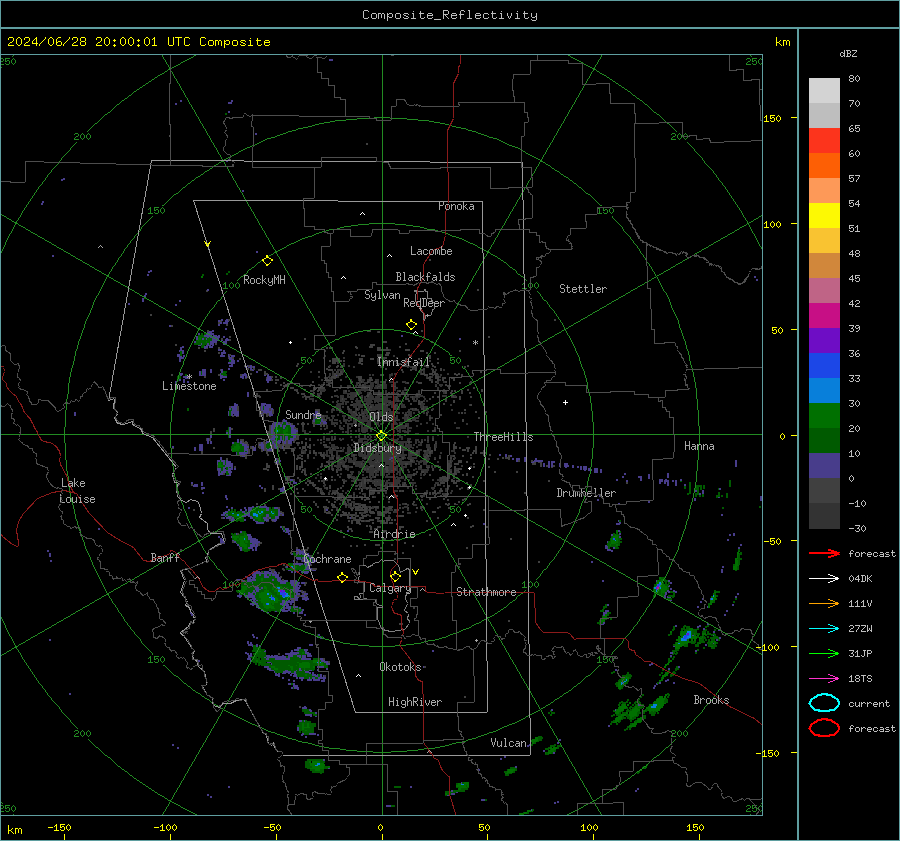
Task: Click the Didsbury label
Action: 377,448
